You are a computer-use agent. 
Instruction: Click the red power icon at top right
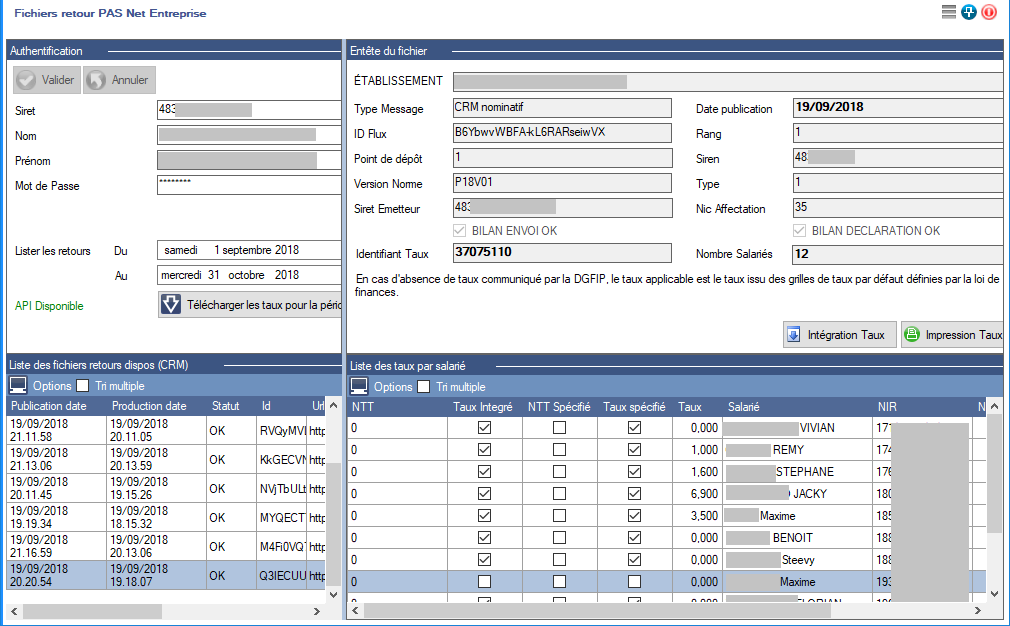pyautogui.click(x=989, y=12)
